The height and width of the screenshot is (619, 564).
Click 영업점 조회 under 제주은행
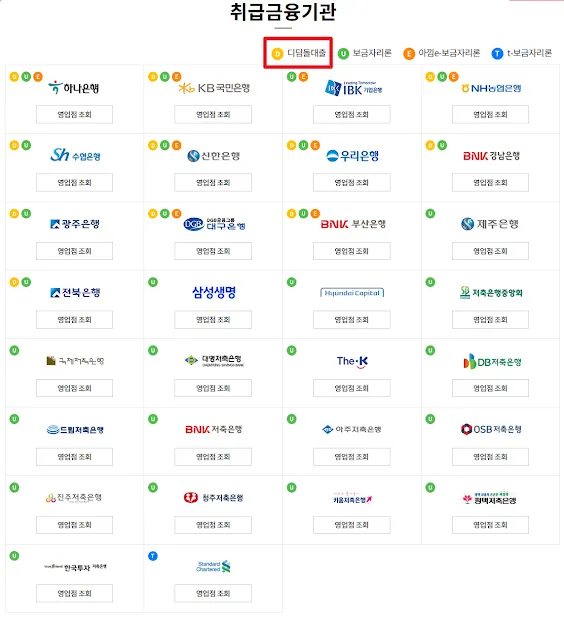click(x=490, y=251)
